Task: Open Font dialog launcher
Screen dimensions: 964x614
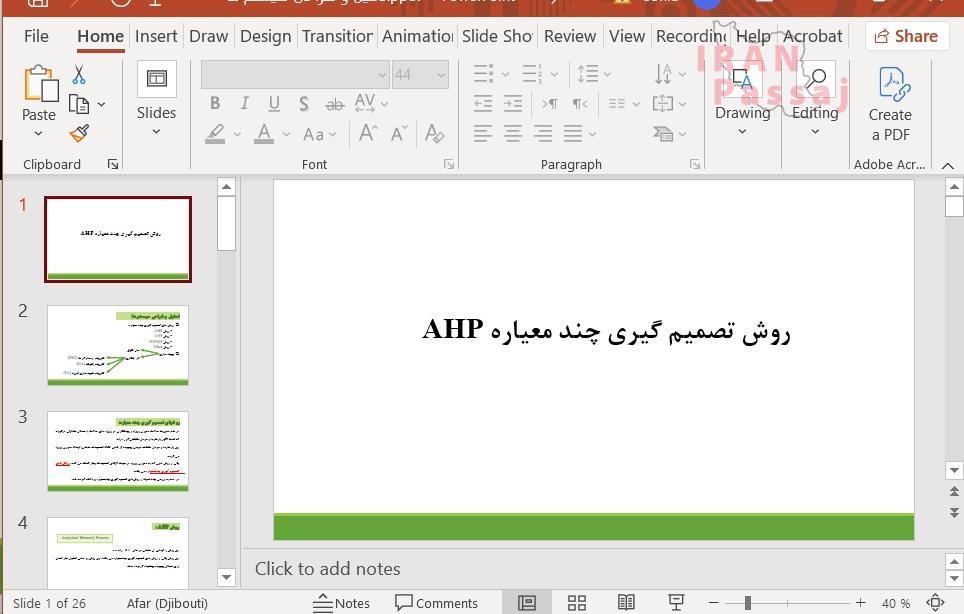Action: (449, 164)
